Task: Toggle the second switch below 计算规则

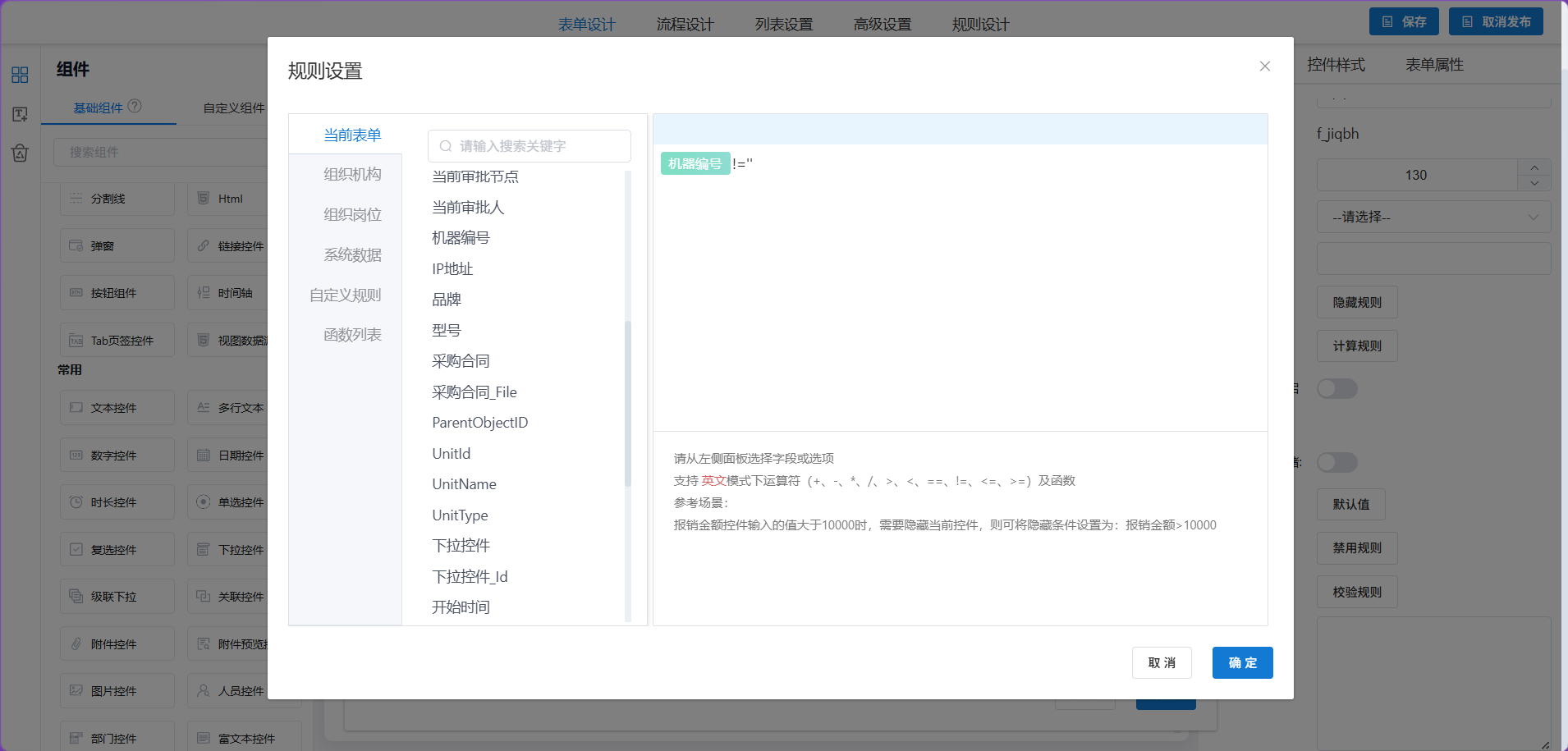Action: pos(1337,462)
